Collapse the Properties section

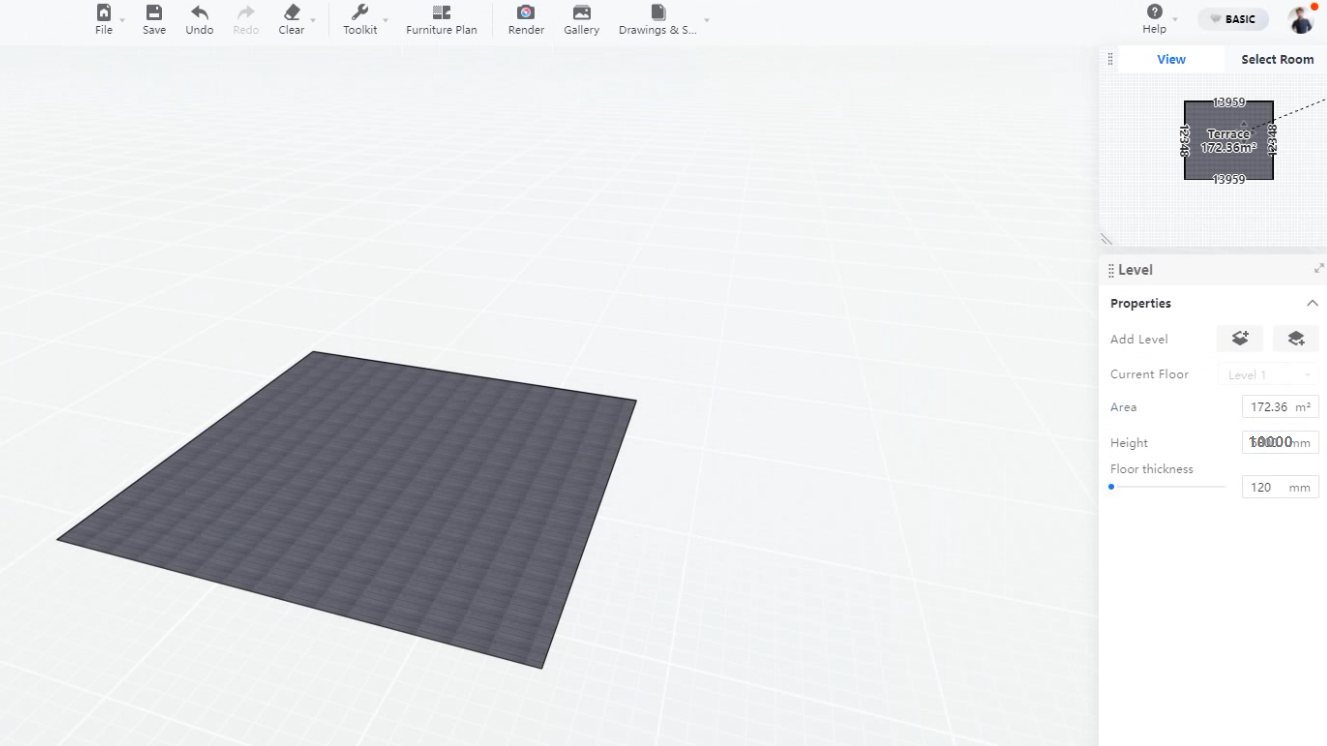click(1312, 304)
